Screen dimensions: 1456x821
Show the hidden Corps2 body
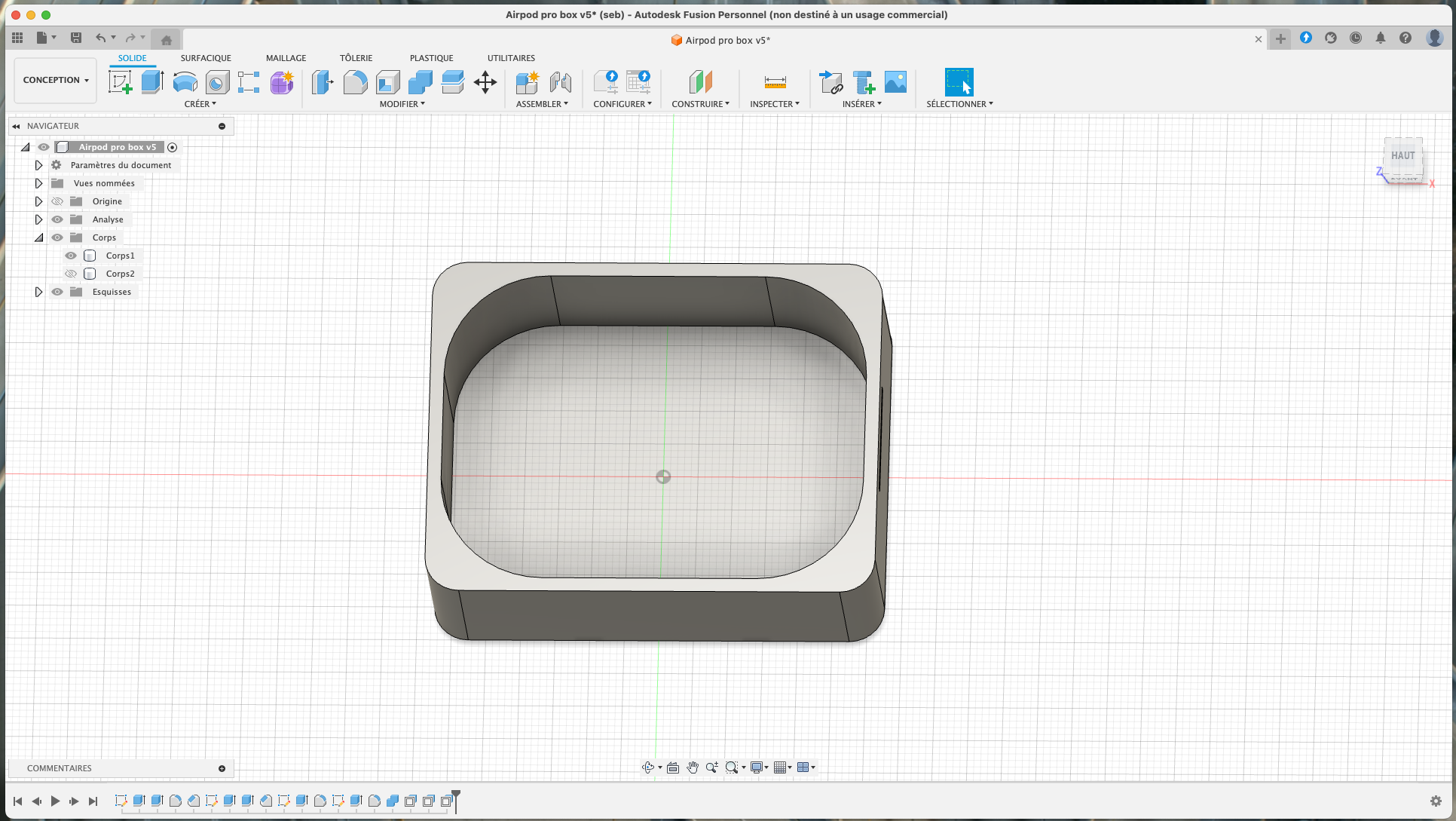[71, 274]
